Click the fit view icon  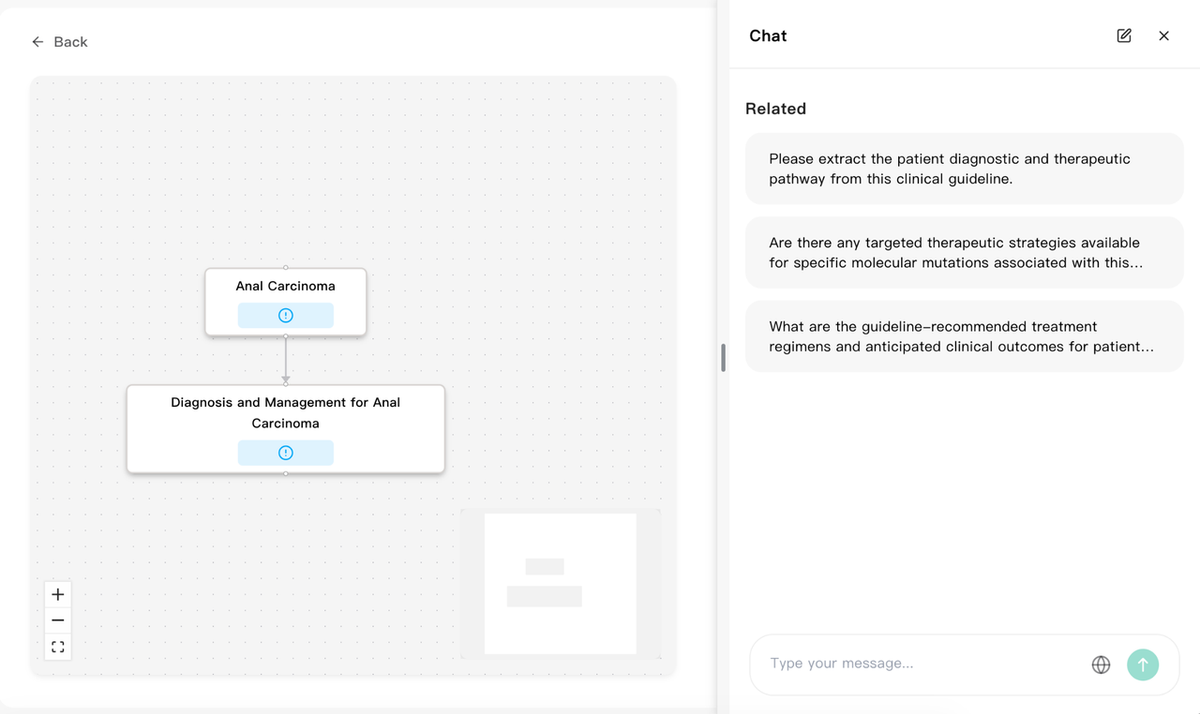(x=58, y=647)
